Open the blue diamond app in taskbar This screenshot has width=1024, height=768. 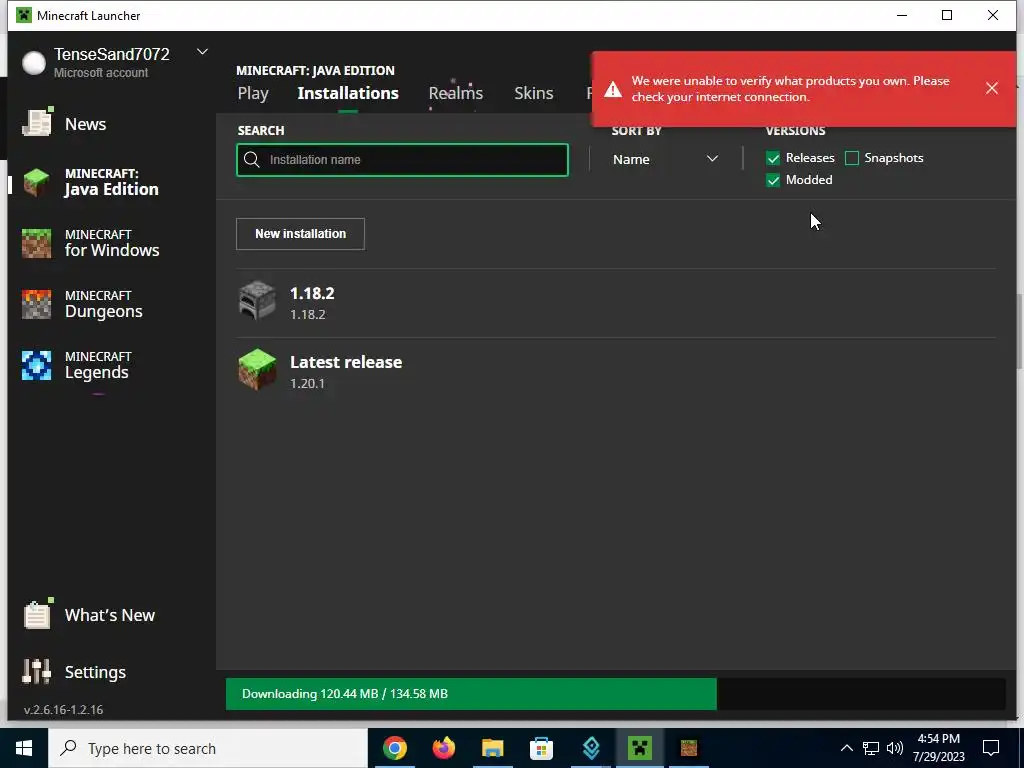coord(591,748)
